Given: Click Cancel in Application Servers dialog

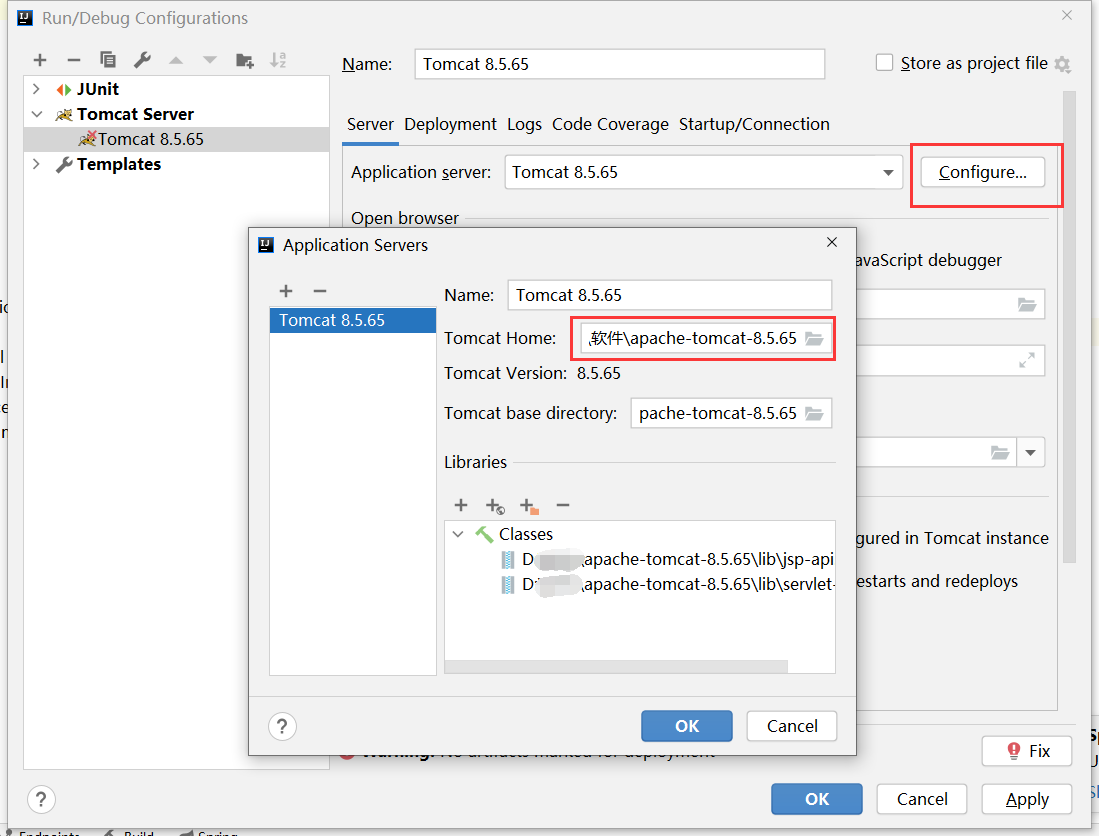Looking at the screenshot, I should 792,726.
